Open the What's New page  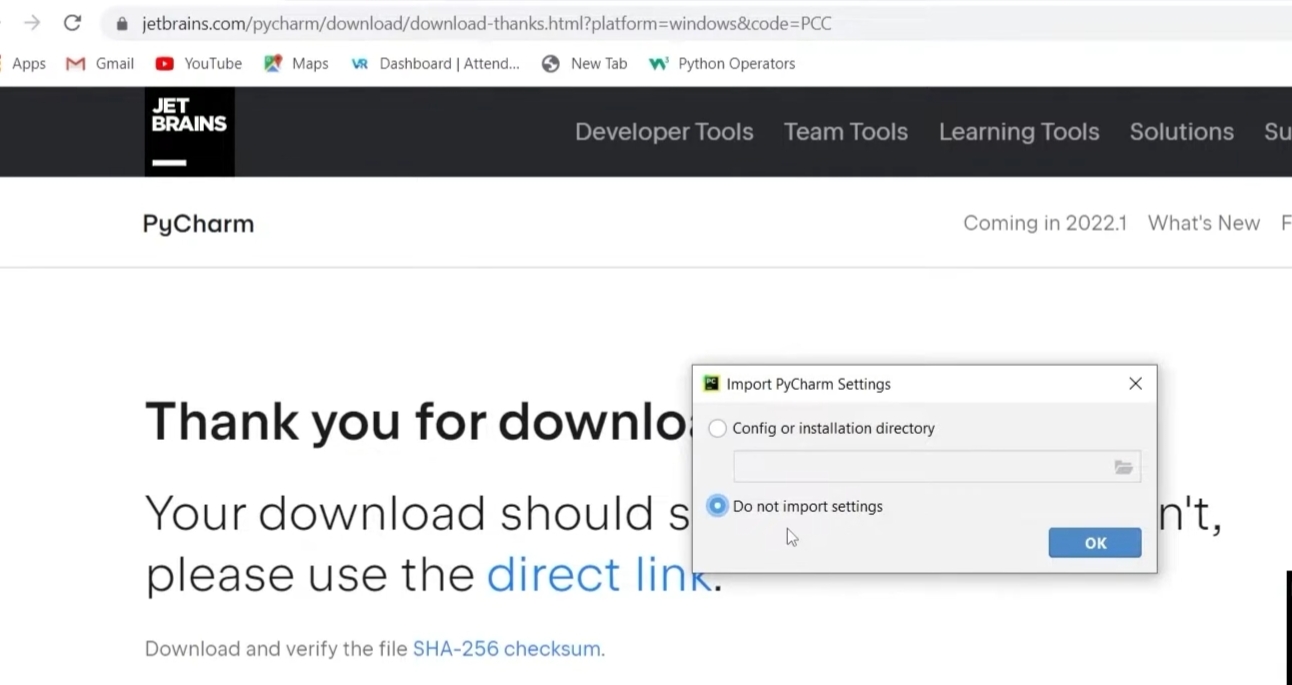(1204, 223)
